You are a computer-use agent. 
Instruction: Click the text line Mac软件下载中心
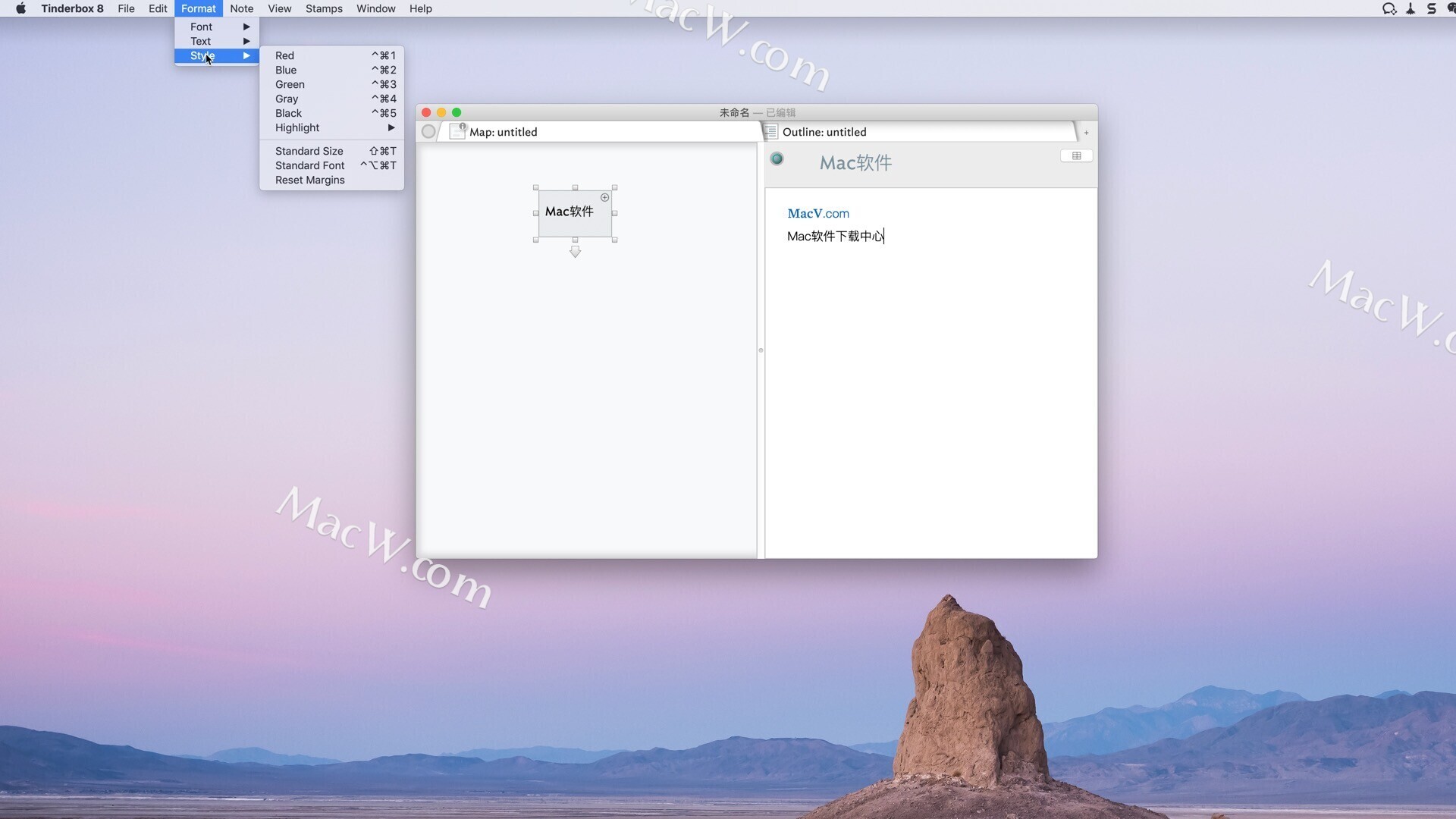[835, 236]
